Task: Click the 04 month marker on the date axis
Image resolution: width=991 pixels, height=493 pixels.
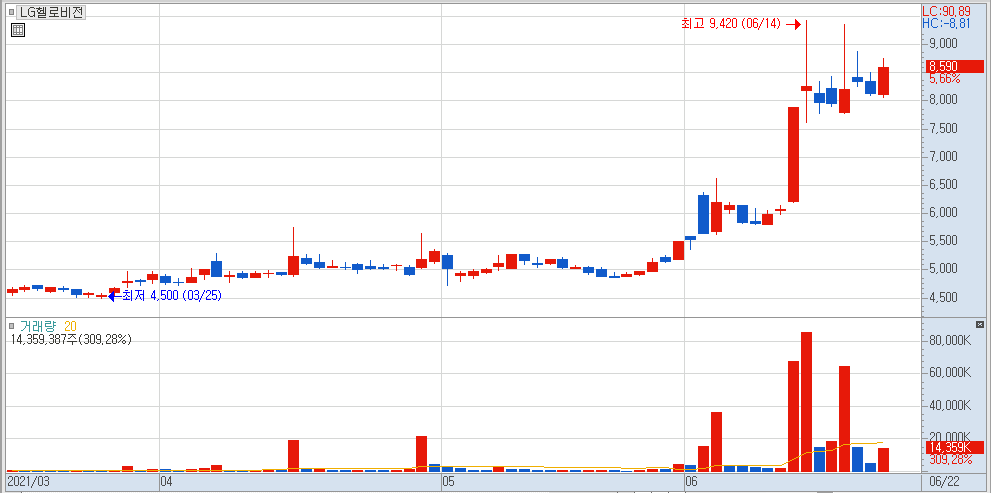Action: point(167,482)
